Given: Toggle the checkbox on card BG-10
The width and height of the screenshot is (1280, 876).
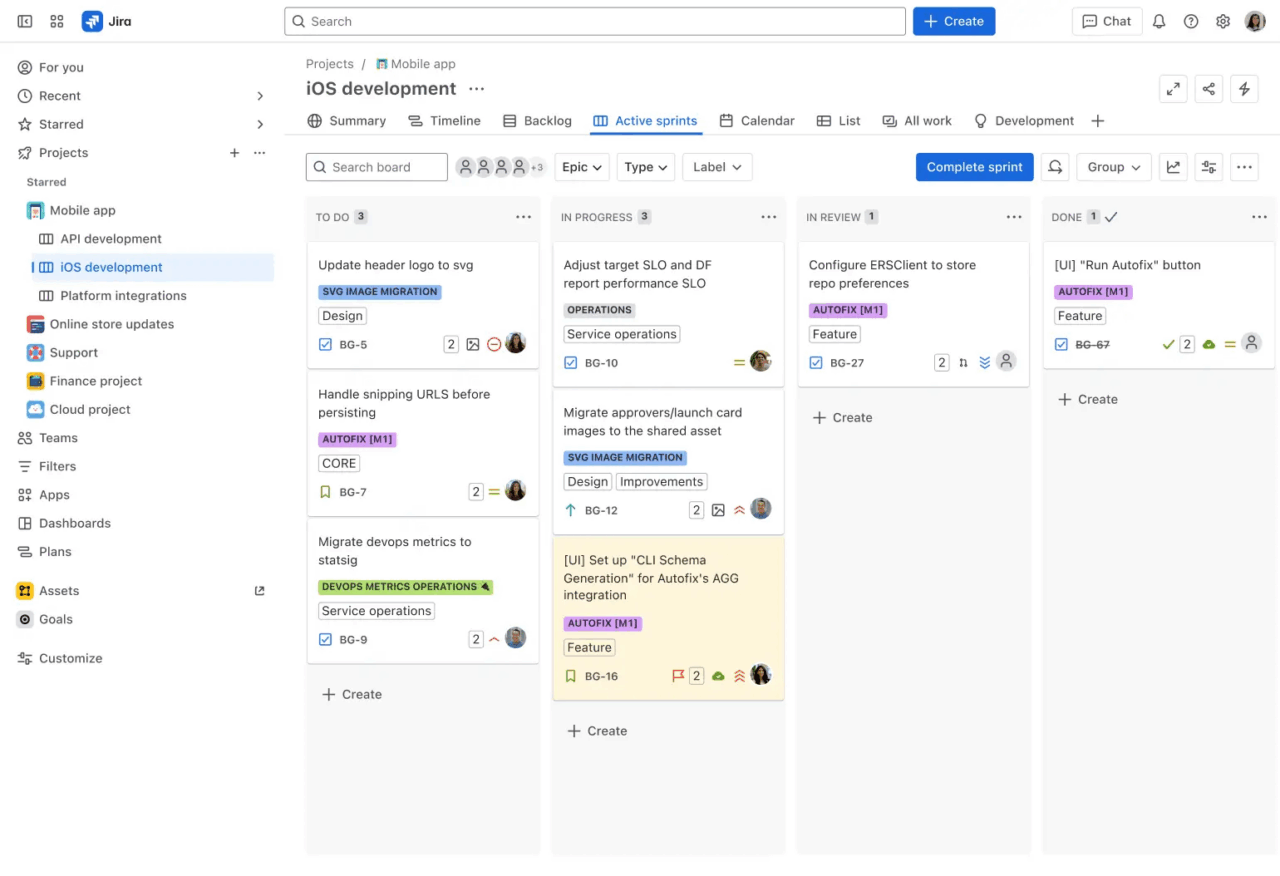Looking at the screenshot, I should [570, 363].
